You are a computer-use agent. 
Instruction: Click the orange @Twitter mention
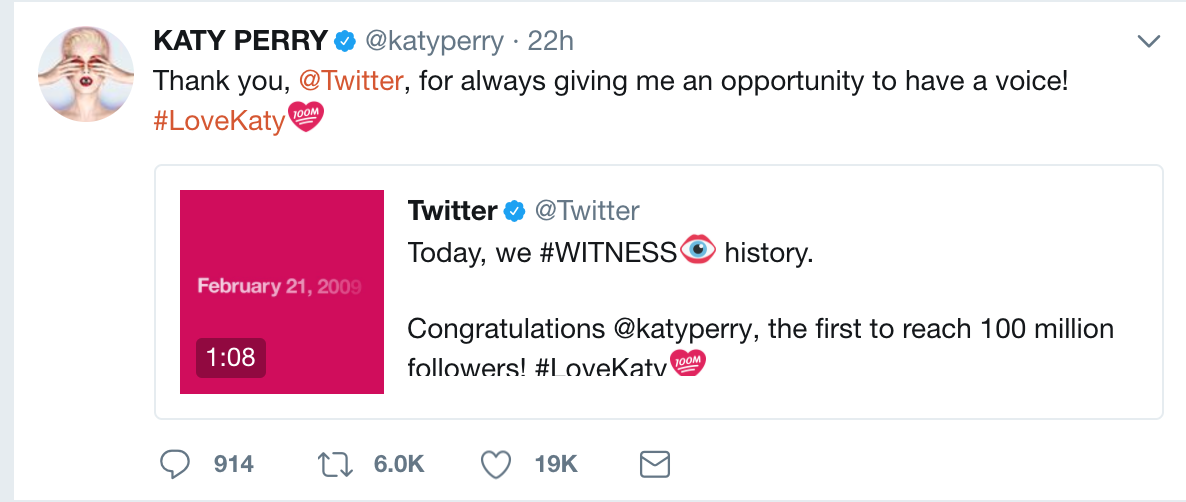350,80
